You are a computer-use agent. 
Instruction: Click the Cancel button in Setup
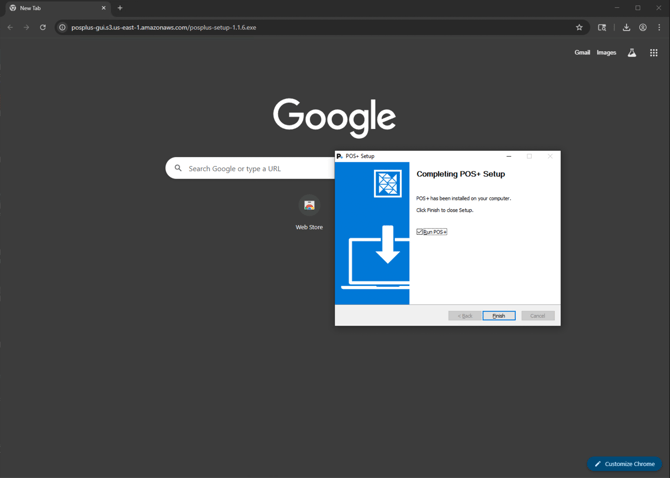(x=538, y=316)
